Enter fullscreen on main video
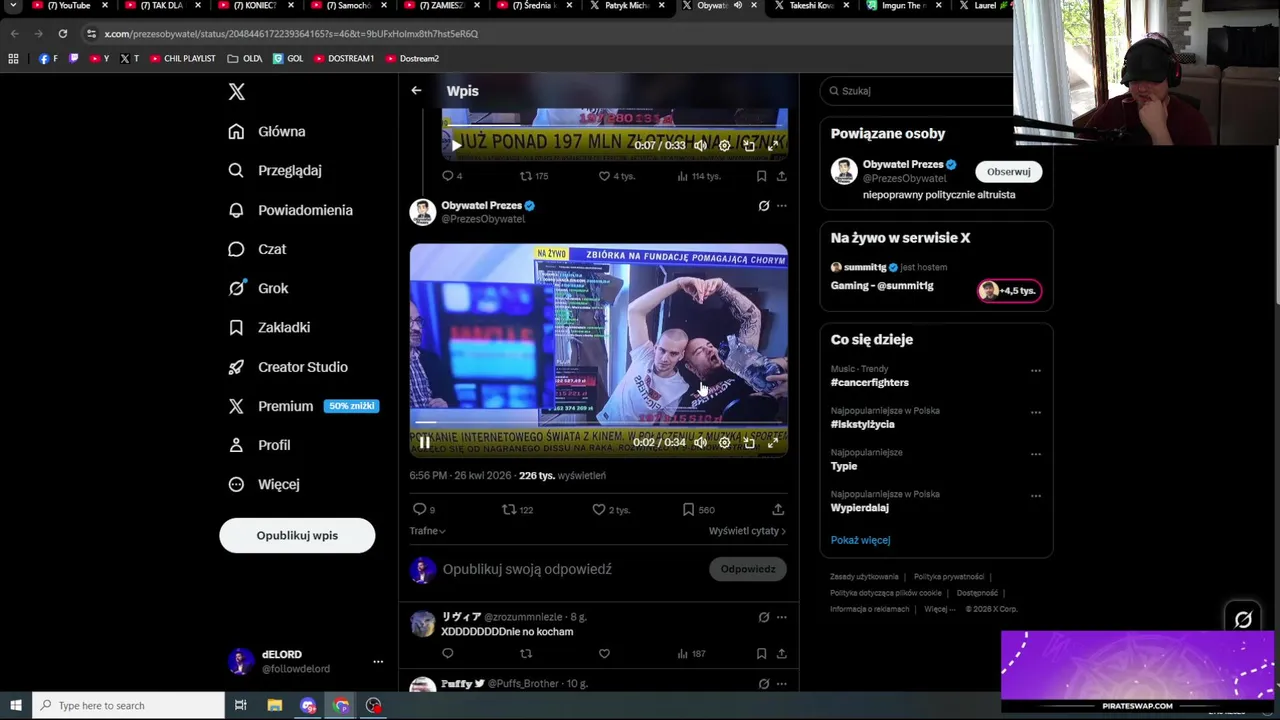This screenshot has height=720, width=1280. (x=773, y=442)
